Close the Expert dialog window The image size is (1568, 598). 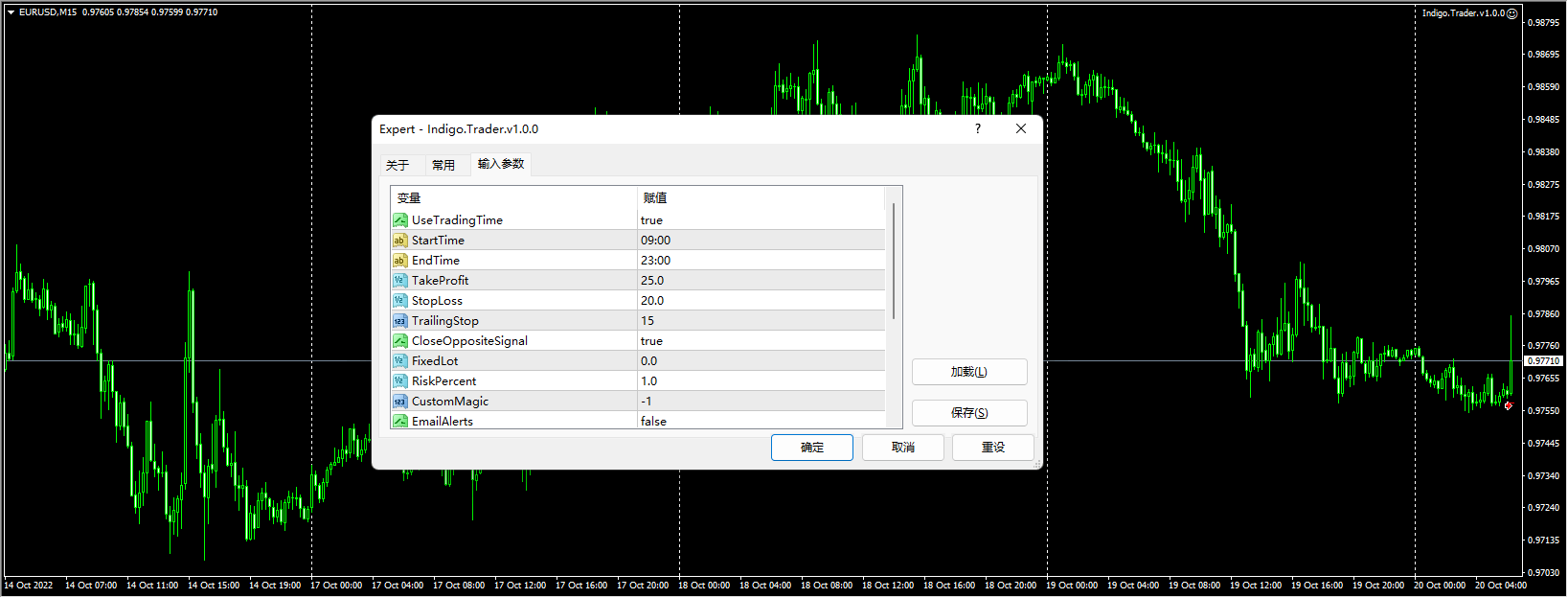(1021, 128)
